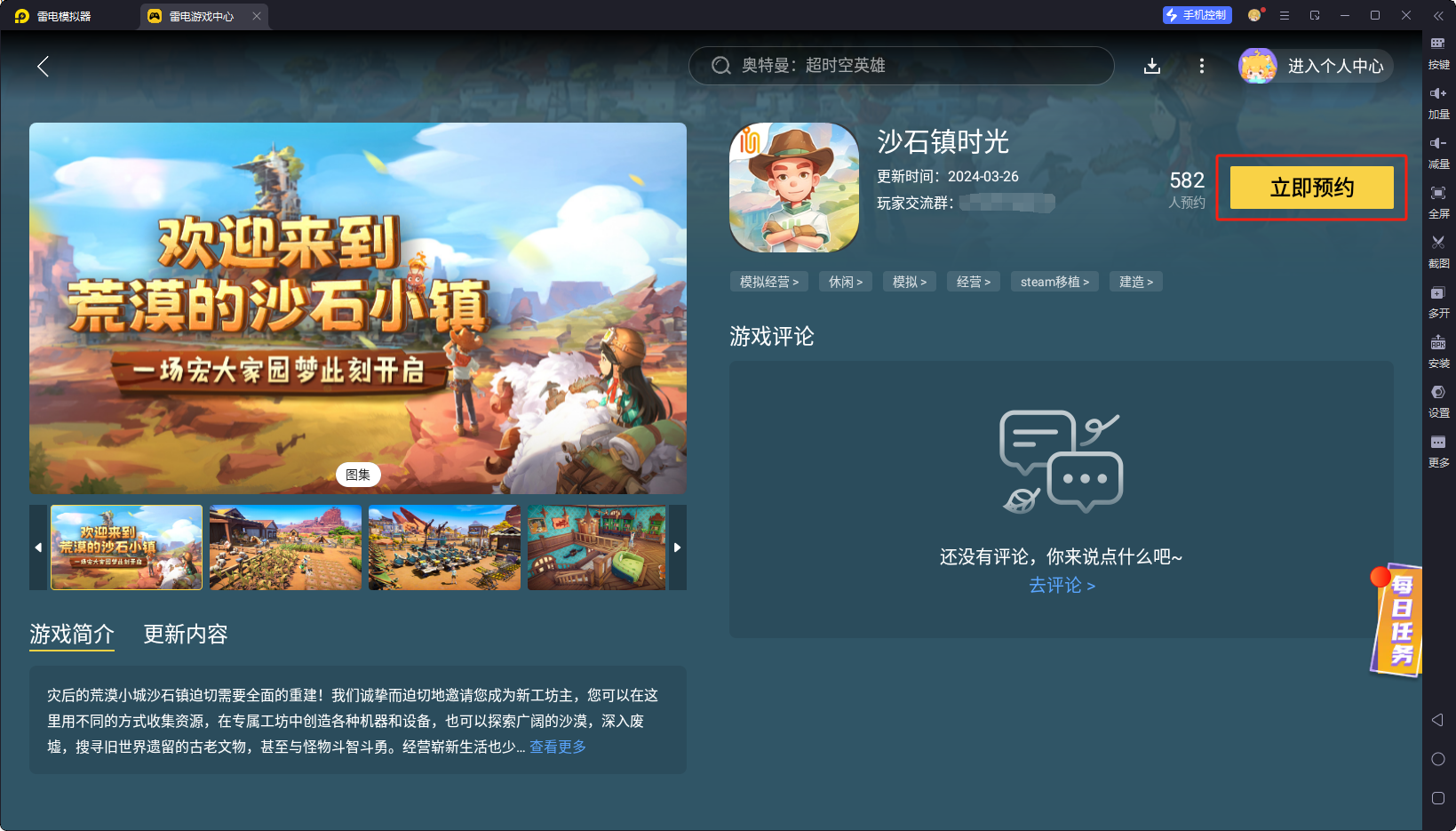
Task: Click the 沙石镇时光 game icon
Action: [x=794, y=188]
